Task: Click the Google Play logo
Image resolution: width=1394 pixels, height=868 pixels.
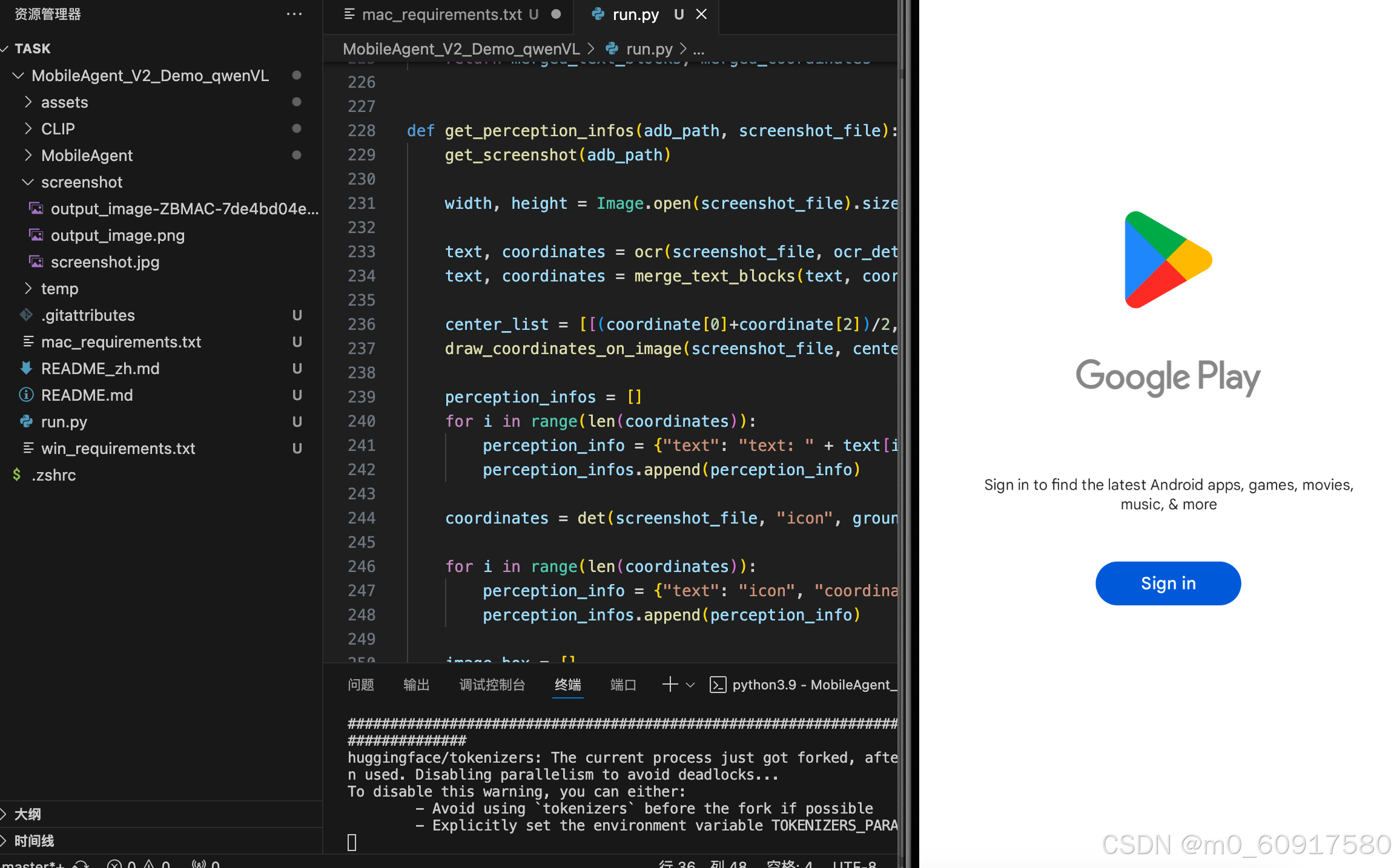Action: 1168,260
